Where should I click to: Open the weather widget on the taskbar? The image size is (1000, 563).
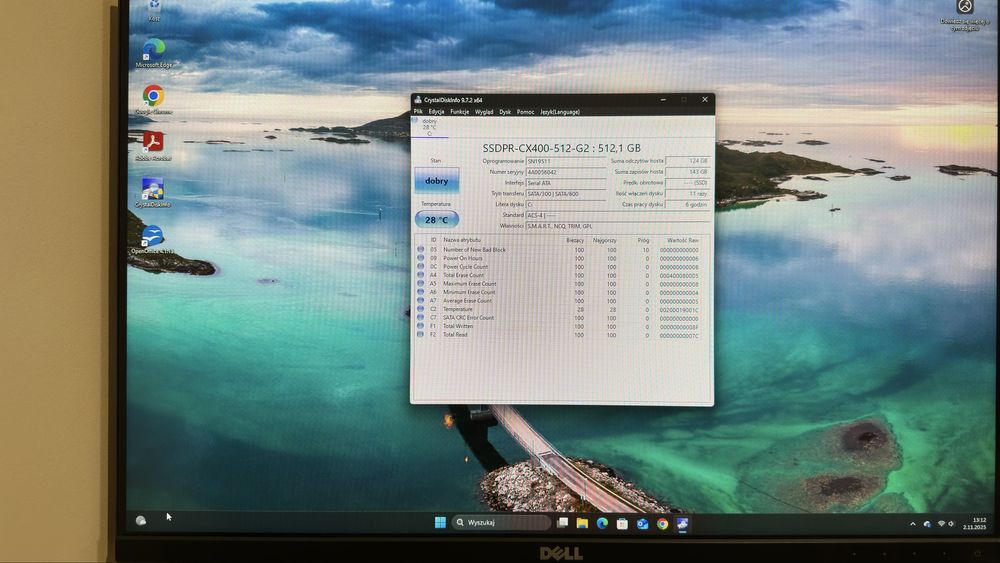tap(141, 521)
